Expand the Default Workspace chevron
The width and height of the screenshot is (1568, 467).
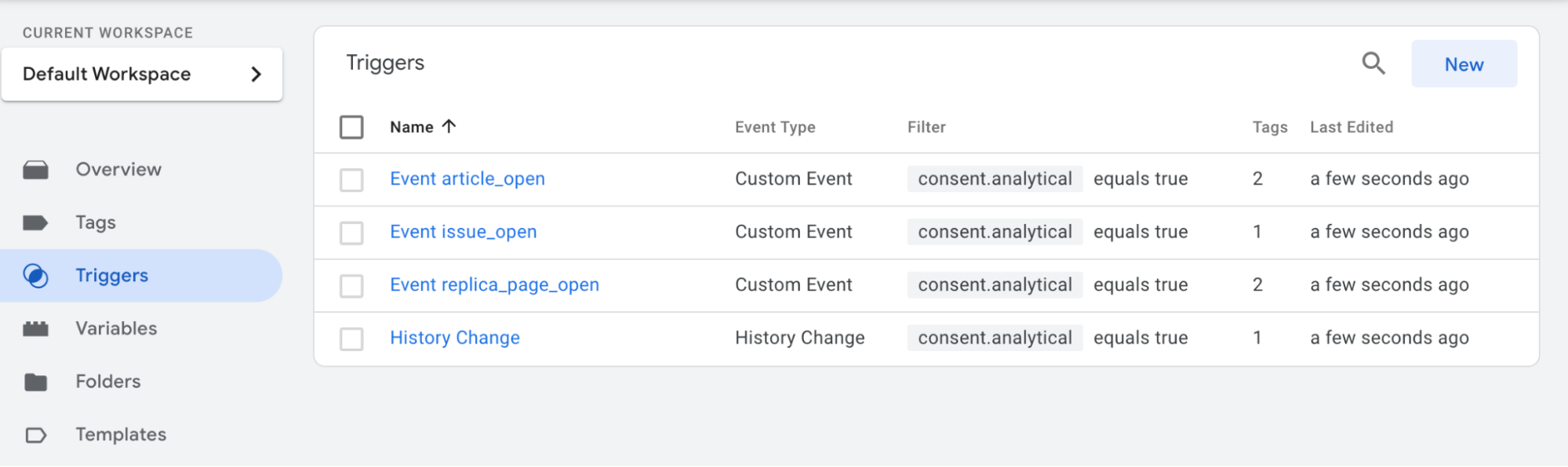256,74
